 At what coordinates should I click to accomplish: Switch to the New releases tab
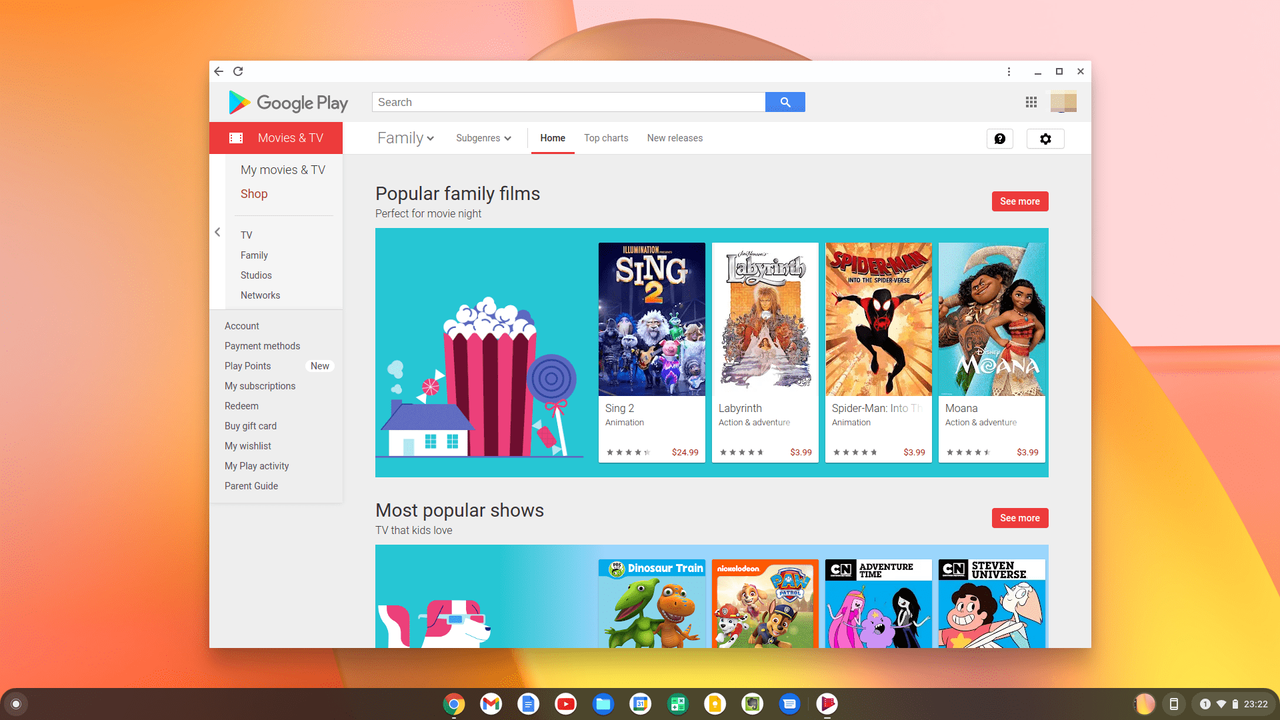point(675,138)
